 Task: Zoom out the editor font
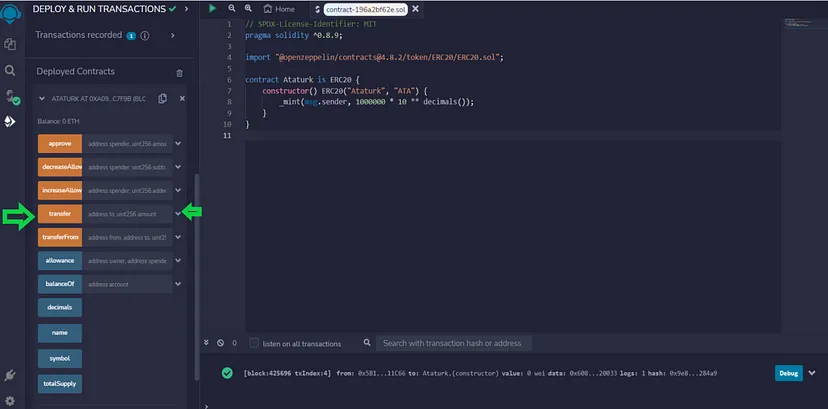(232, 8)
